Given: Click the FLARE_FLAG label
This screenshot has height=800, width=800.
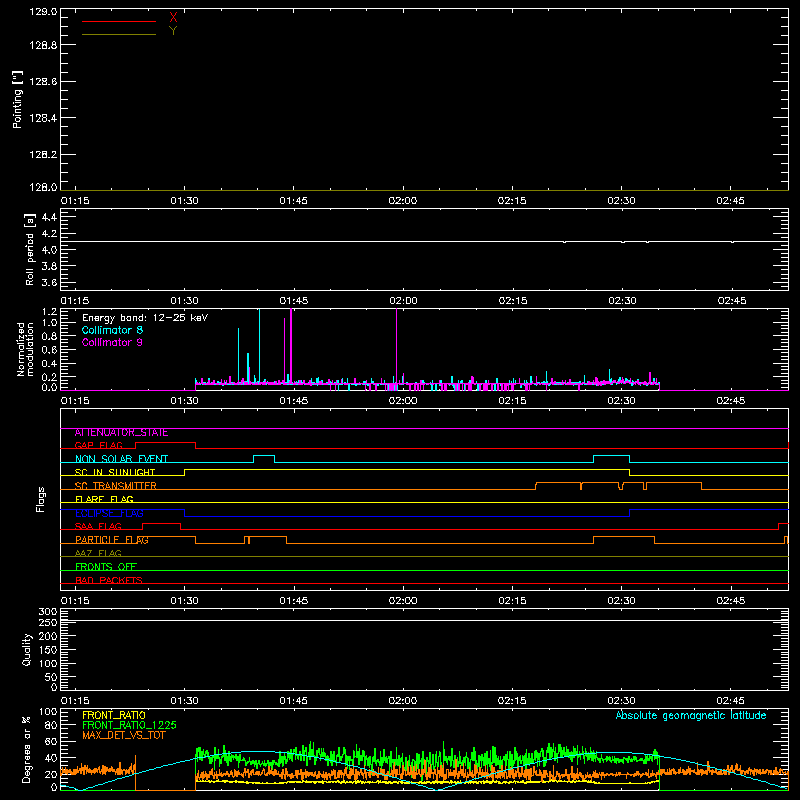Looking at the screenshot, I should (104, 499).
